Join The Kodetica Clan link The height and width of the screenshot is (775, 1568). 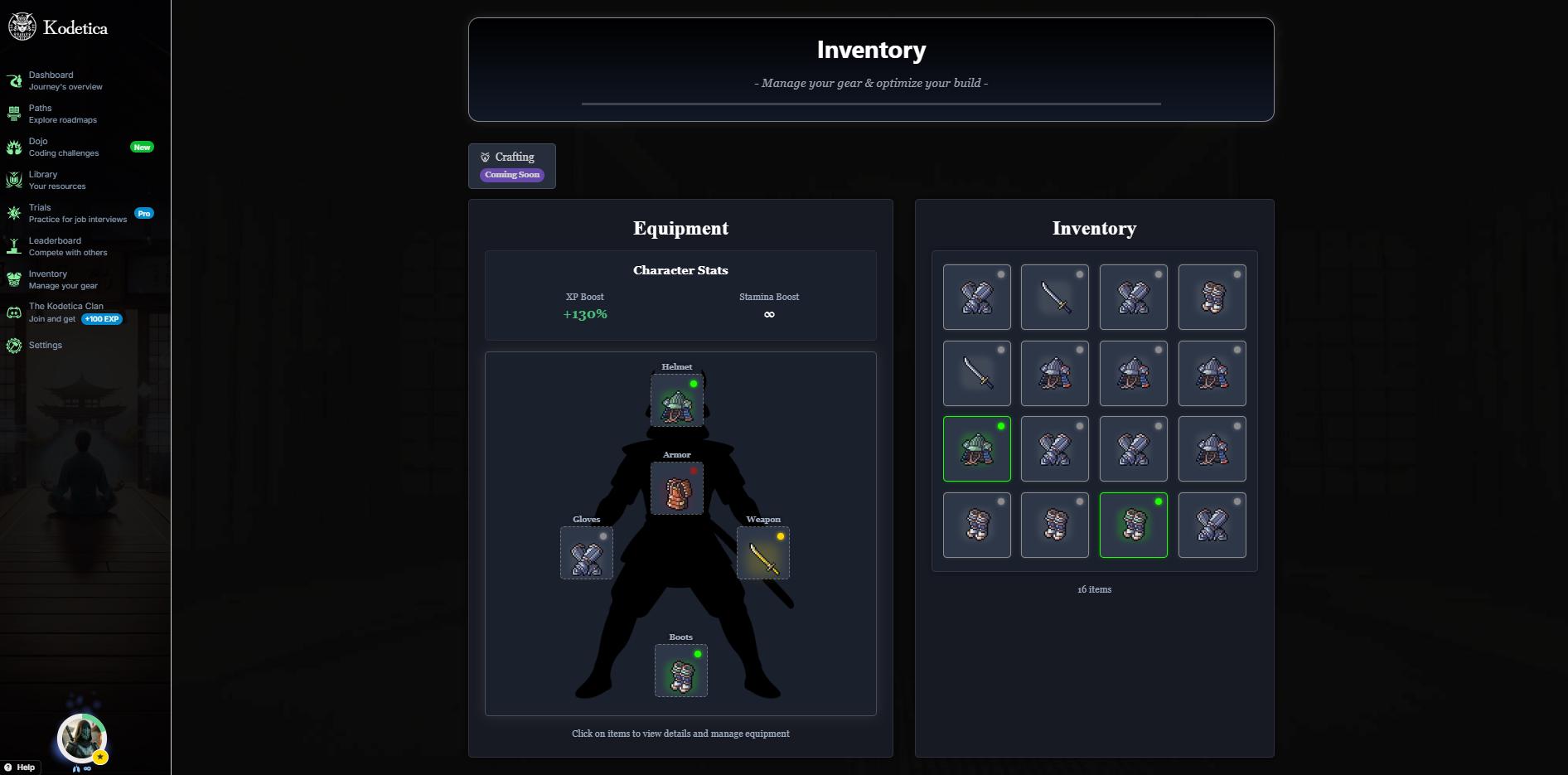coord(65,312)
